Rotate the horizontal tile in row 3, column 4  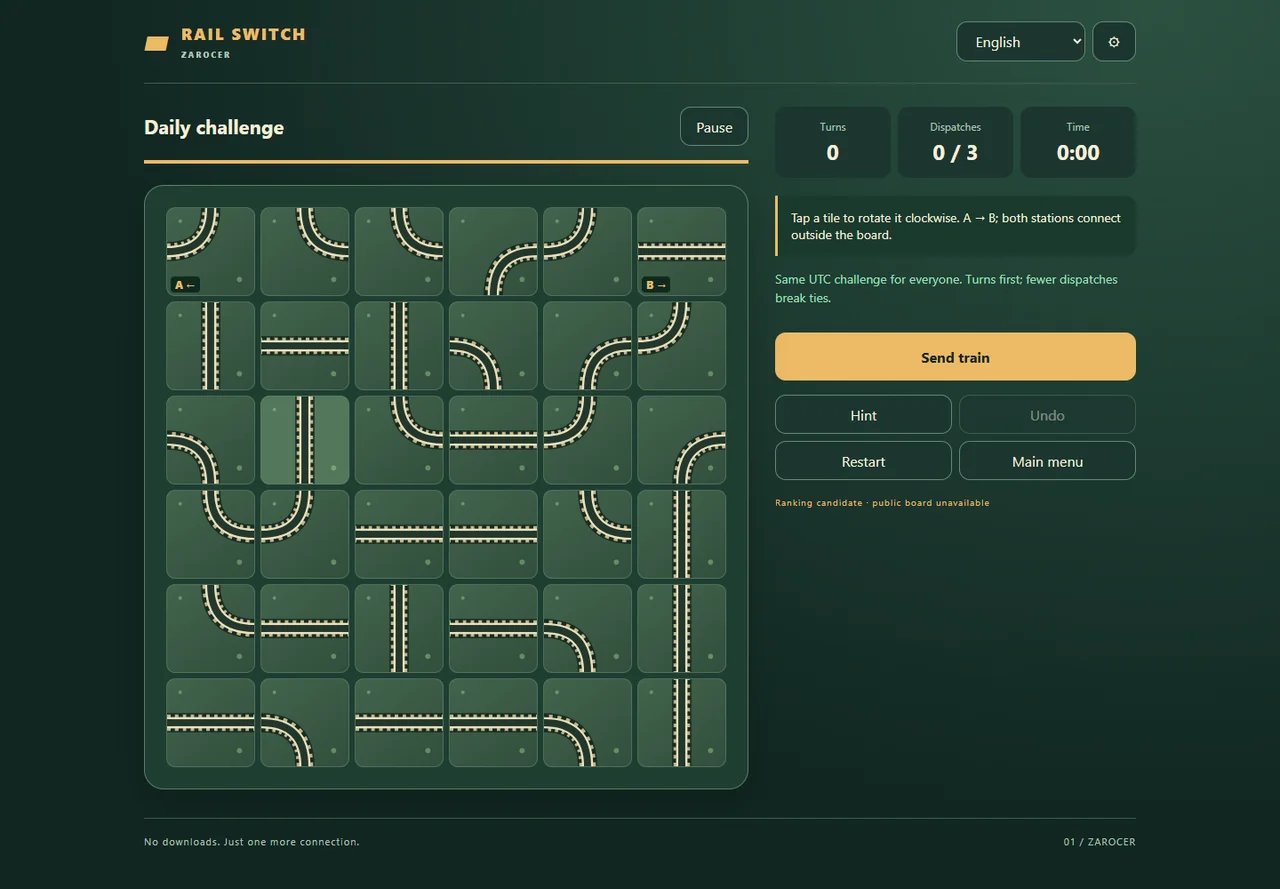click(493, 440)
